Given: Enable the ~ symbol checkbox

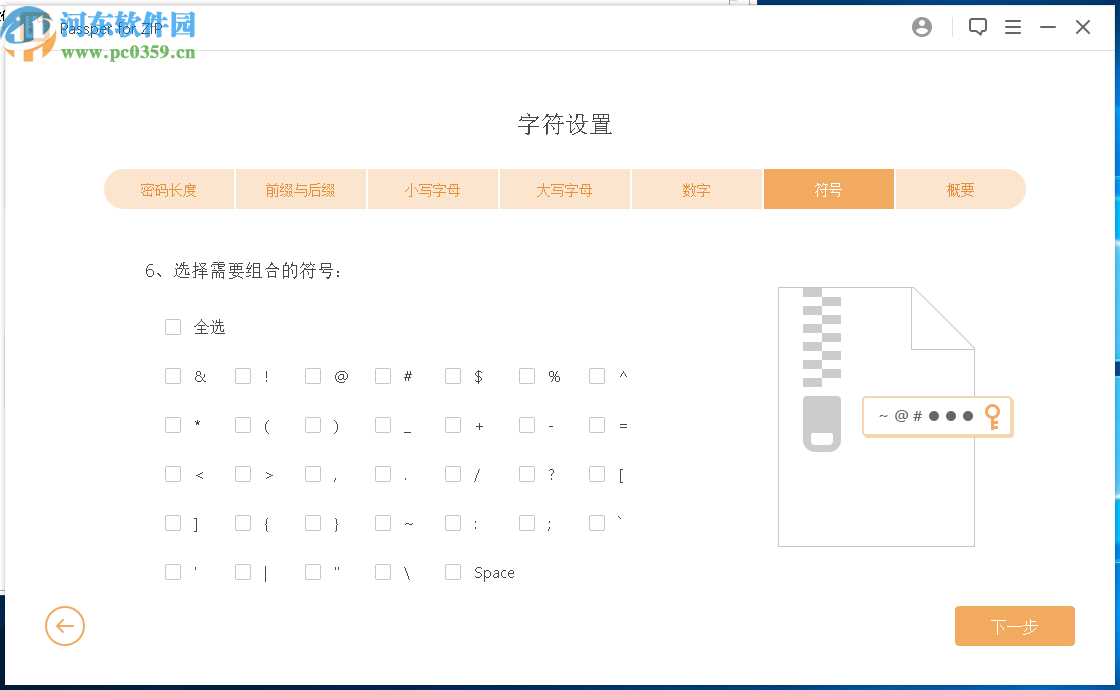Looking at the screenshot, I should point(382,522).
